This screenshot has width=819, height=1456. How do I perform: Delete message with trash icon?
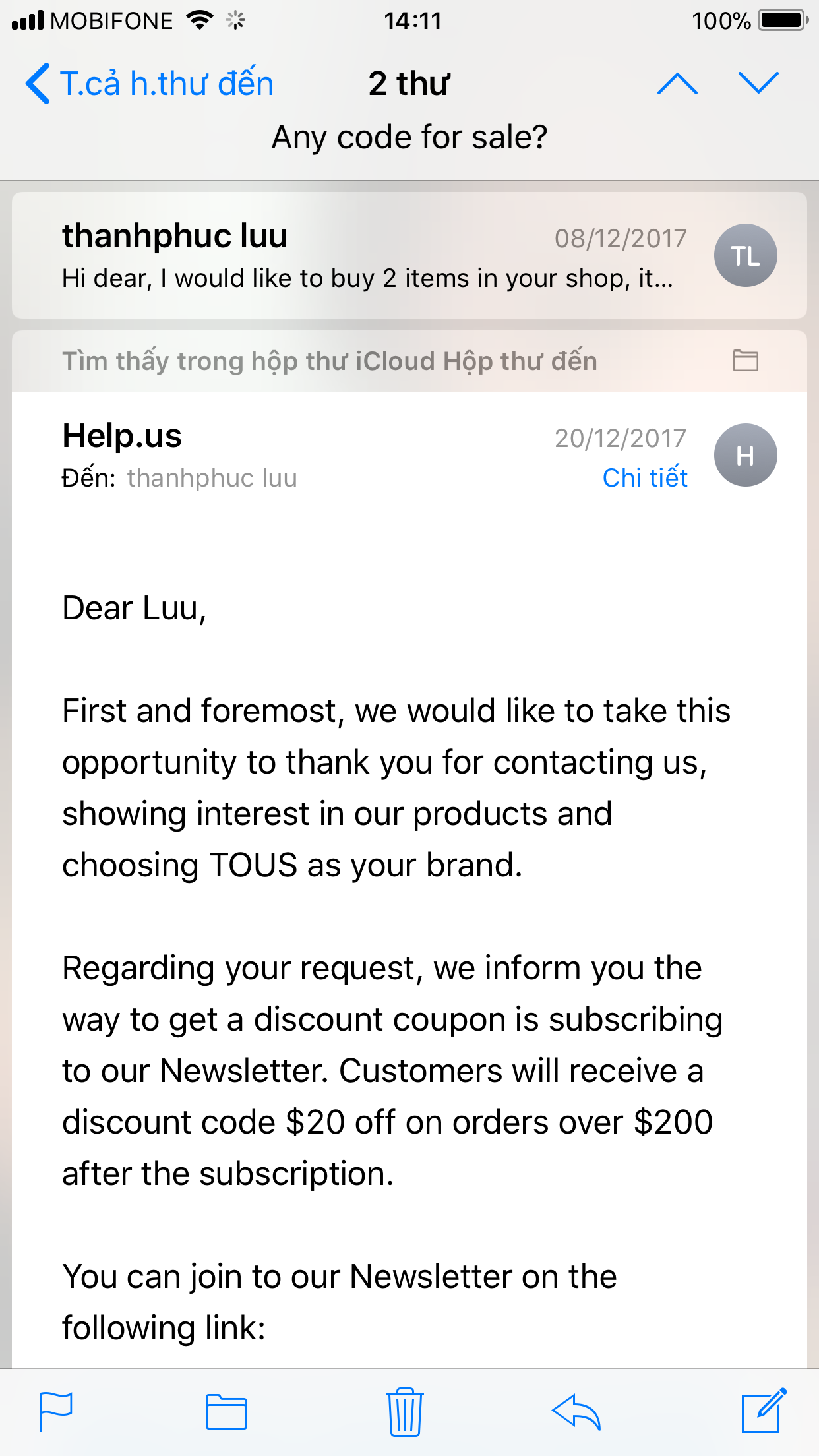pos(405,1412)
